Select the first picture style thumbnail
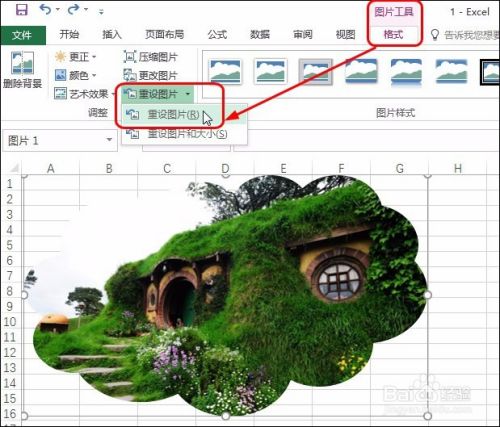 [225, 71]
